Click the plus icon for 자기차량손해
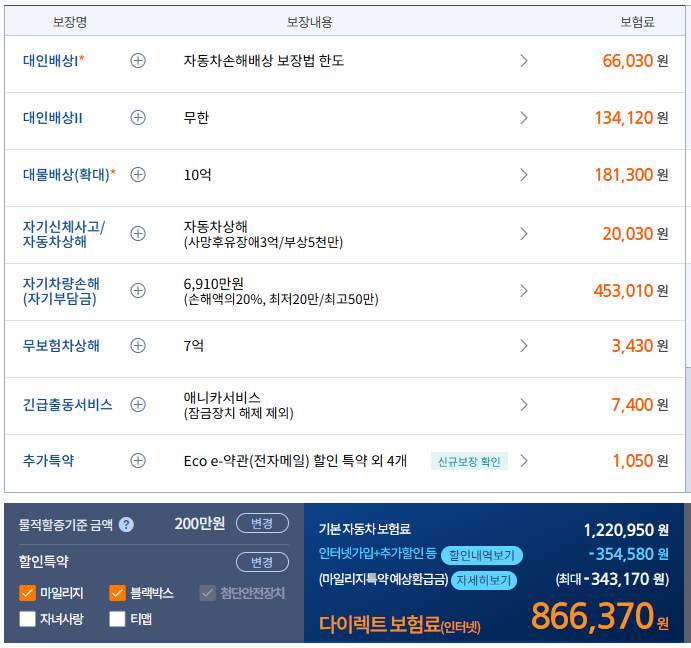The width and height of the screenshot is (691, 648). click(138, 290)
